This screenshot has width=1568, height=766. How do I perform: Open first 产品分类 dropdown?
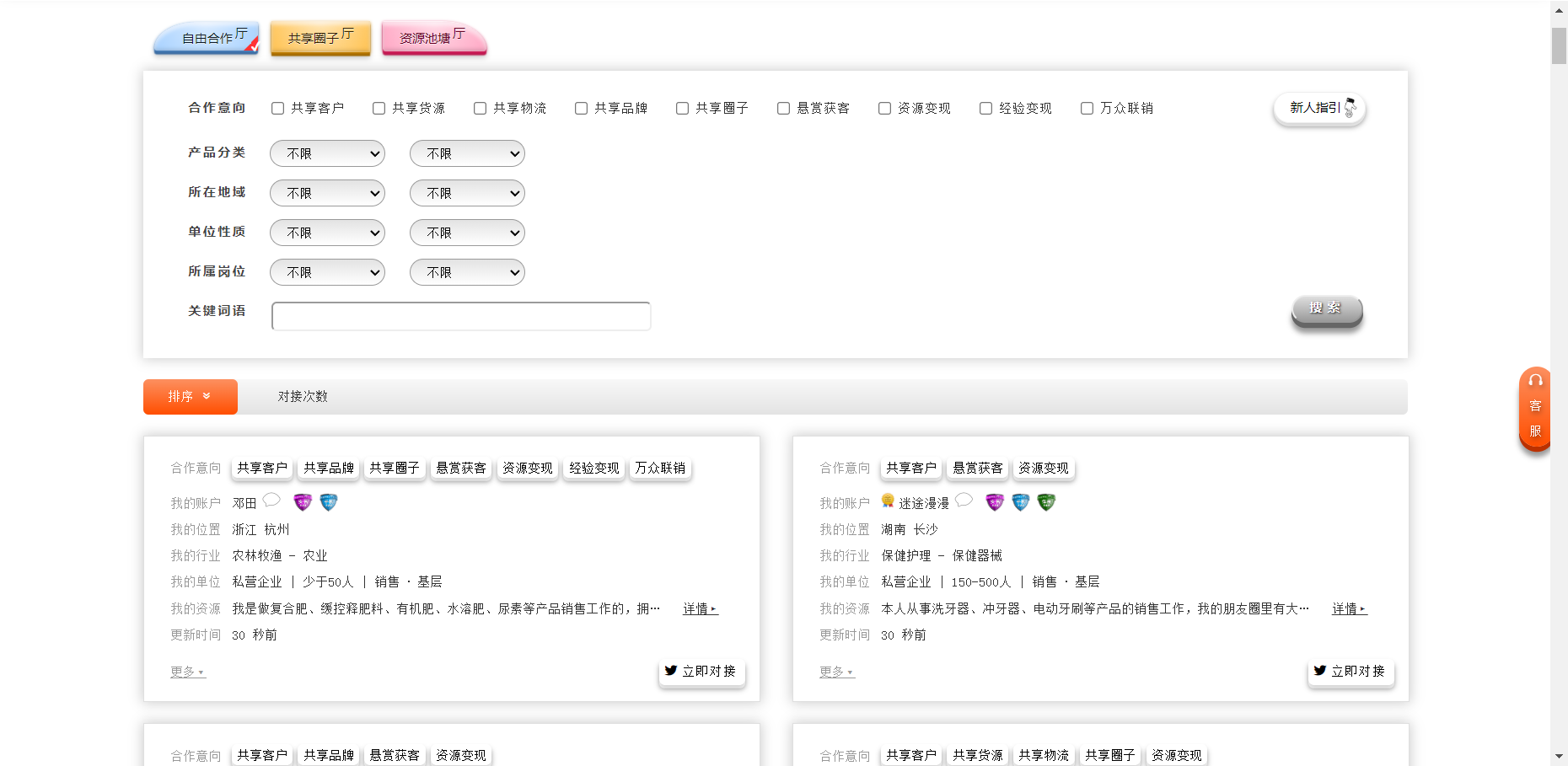pyautogui.click(x=327, y=153)
